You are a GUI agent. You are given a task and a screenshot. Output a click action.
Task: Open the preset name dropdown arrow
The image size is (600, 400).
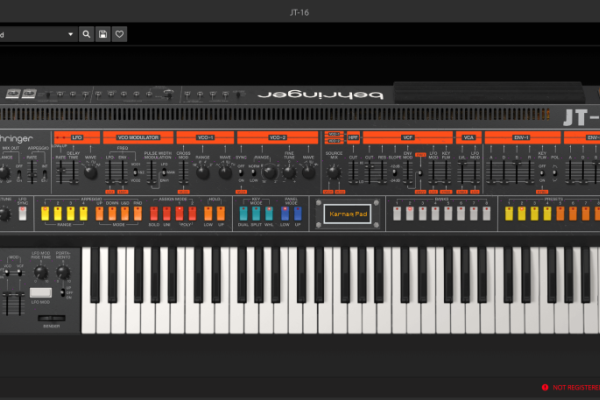(70, 34)
